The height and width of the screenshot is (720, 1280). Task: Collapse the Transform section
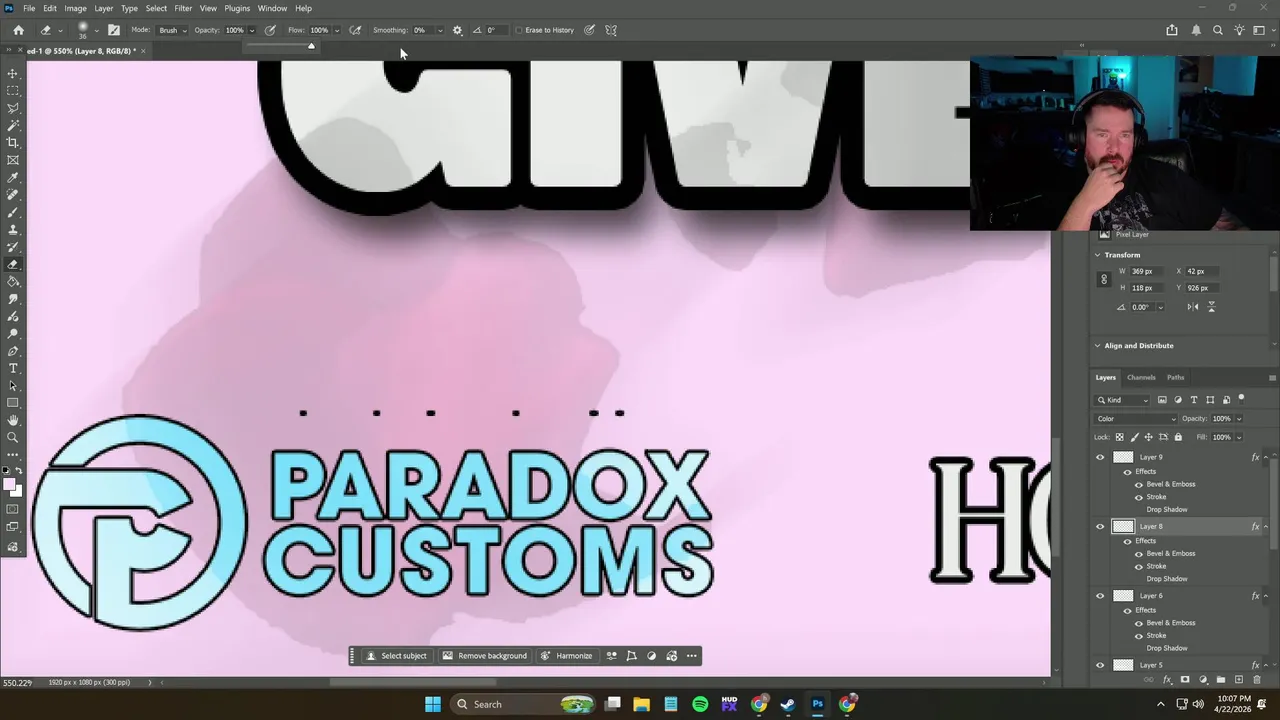pyautogui.click(x=1097, y=255)
